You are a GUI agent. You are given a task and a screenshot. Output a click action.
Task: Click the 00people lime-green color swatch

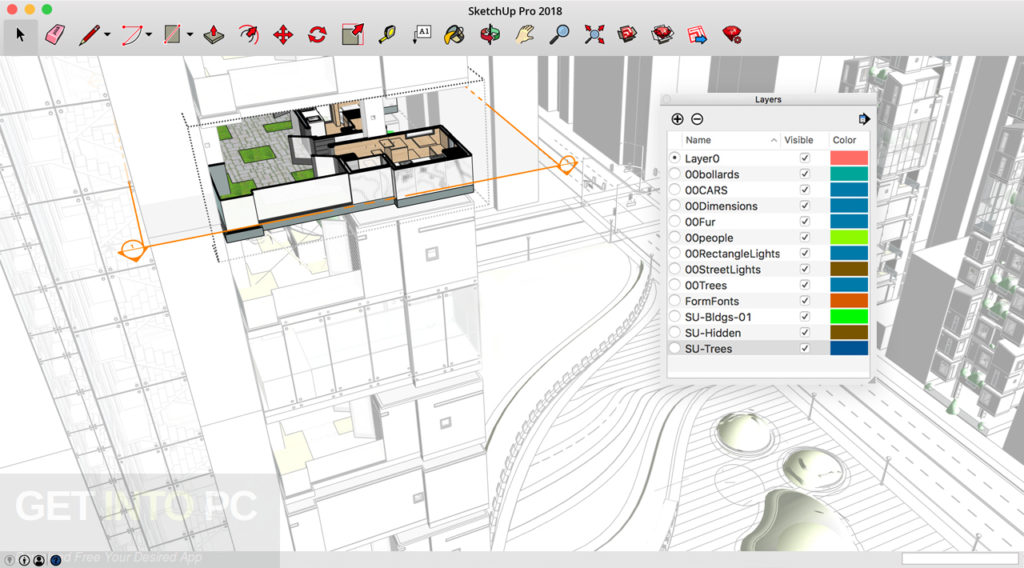pyautogui.click(x=849, y=237)
